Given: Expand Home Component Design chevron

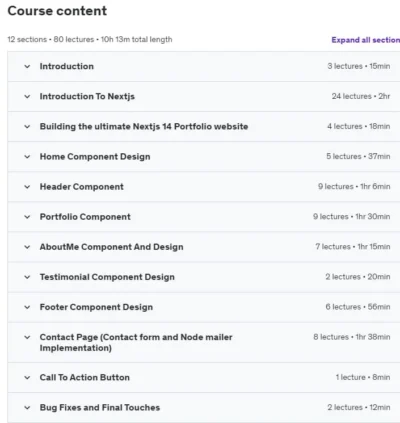Looking at the screenshot, I should pos(27,157).
